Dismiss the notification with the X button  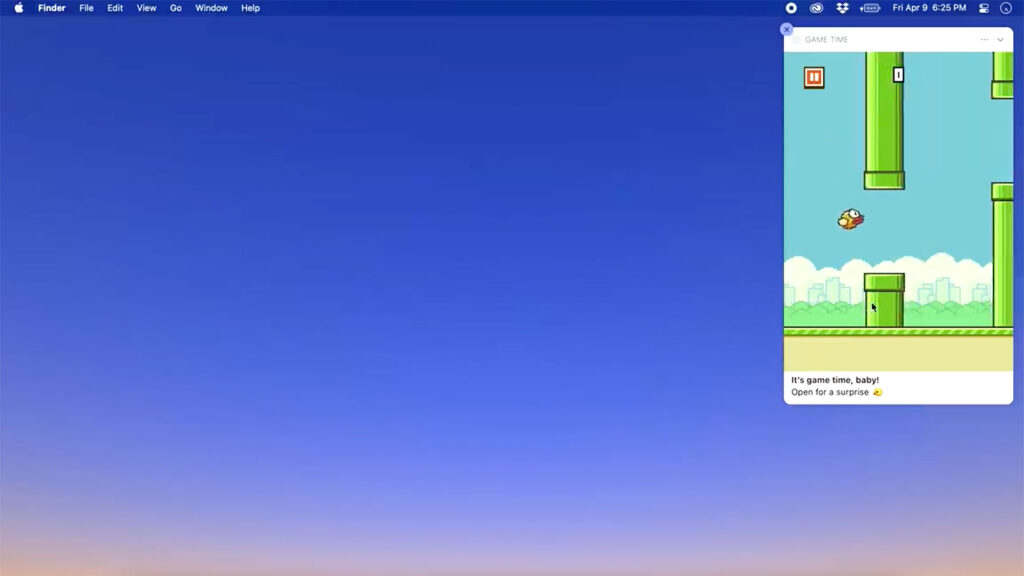(x=786, y=29)
